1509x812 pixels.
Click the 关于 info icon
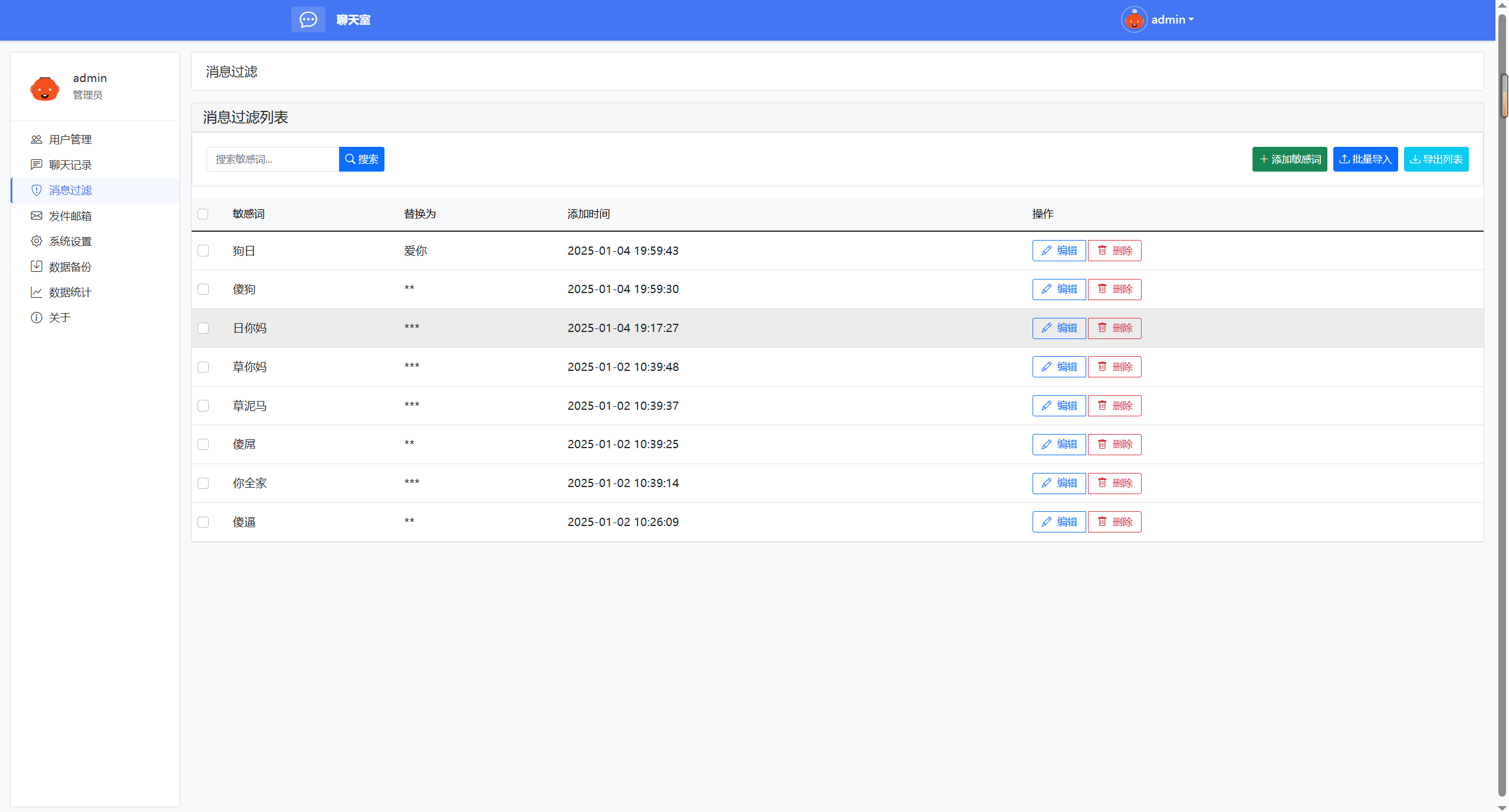[x=37, y=317]
